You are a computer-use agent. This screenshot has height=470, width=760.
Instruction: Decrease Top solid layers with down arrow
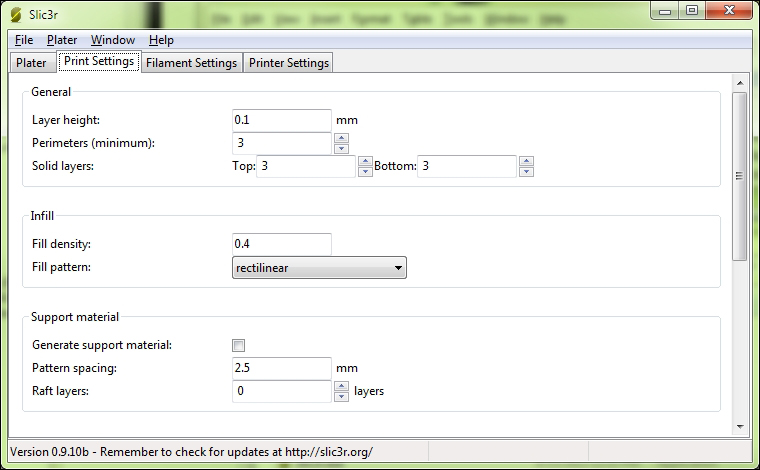tap(365, 172)
